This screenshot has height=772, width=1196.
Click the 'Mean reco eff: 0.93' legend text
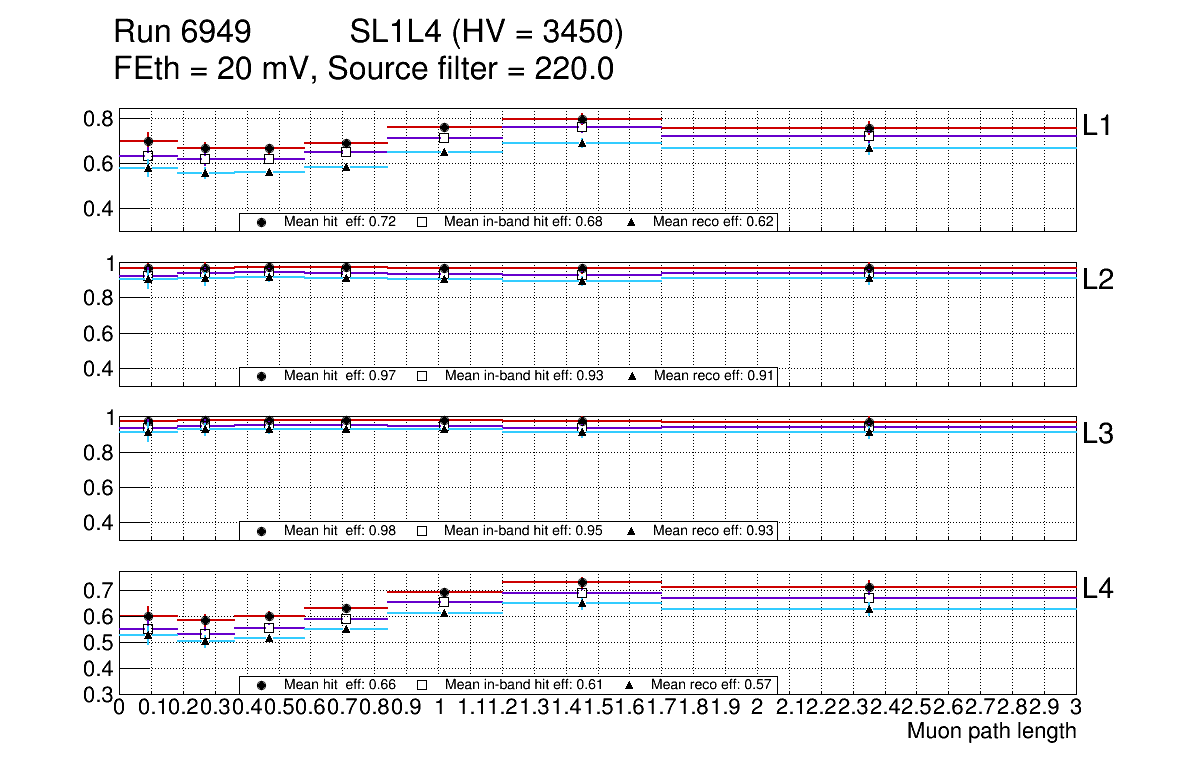pyautogui.click(x=712, y=530)
